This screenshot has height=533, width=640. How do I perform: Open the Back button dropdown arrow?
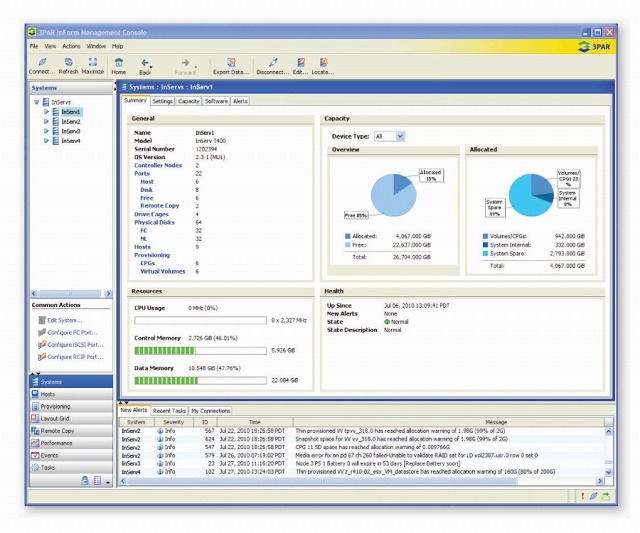[x=151, y=67]
